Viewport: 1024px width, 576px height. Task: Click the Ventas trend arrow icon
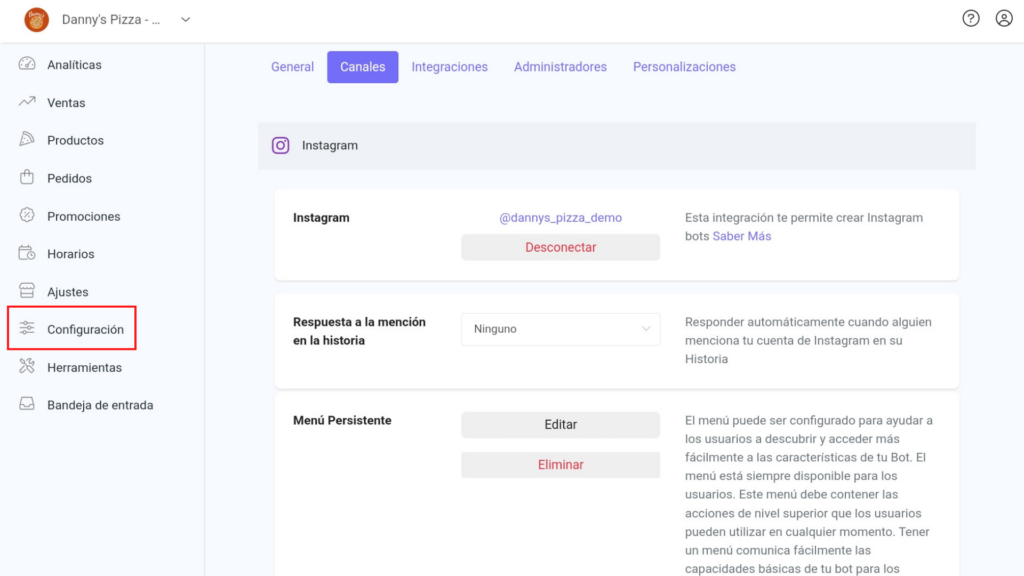tap(27, 102)
